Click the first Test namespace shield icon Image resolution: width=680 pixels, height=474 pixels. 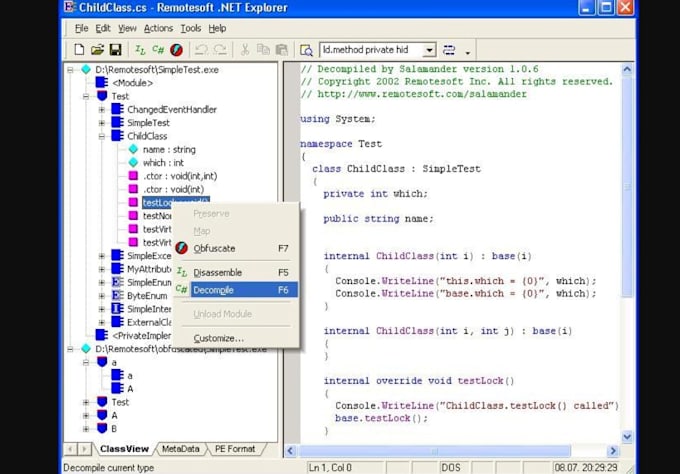102,96
